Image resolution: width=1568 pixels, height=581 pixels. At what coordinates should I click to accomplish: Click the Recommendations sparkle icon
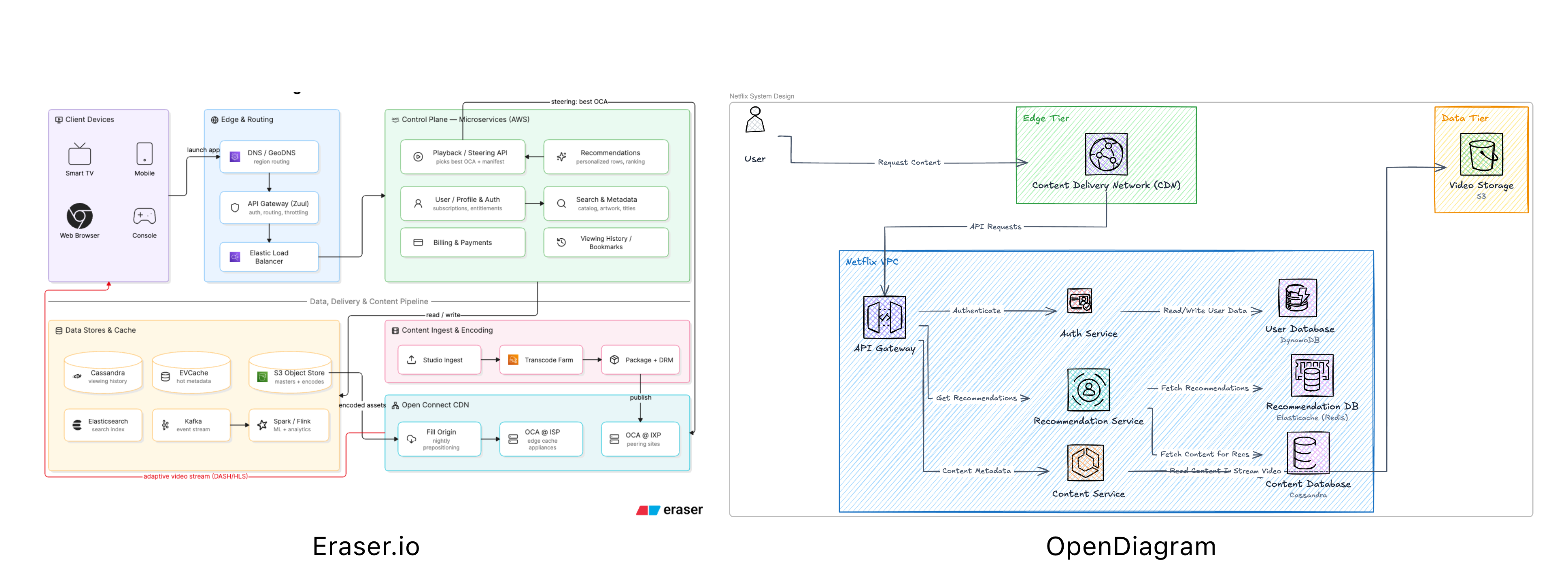pyautogui.click(x=561, y=157)
